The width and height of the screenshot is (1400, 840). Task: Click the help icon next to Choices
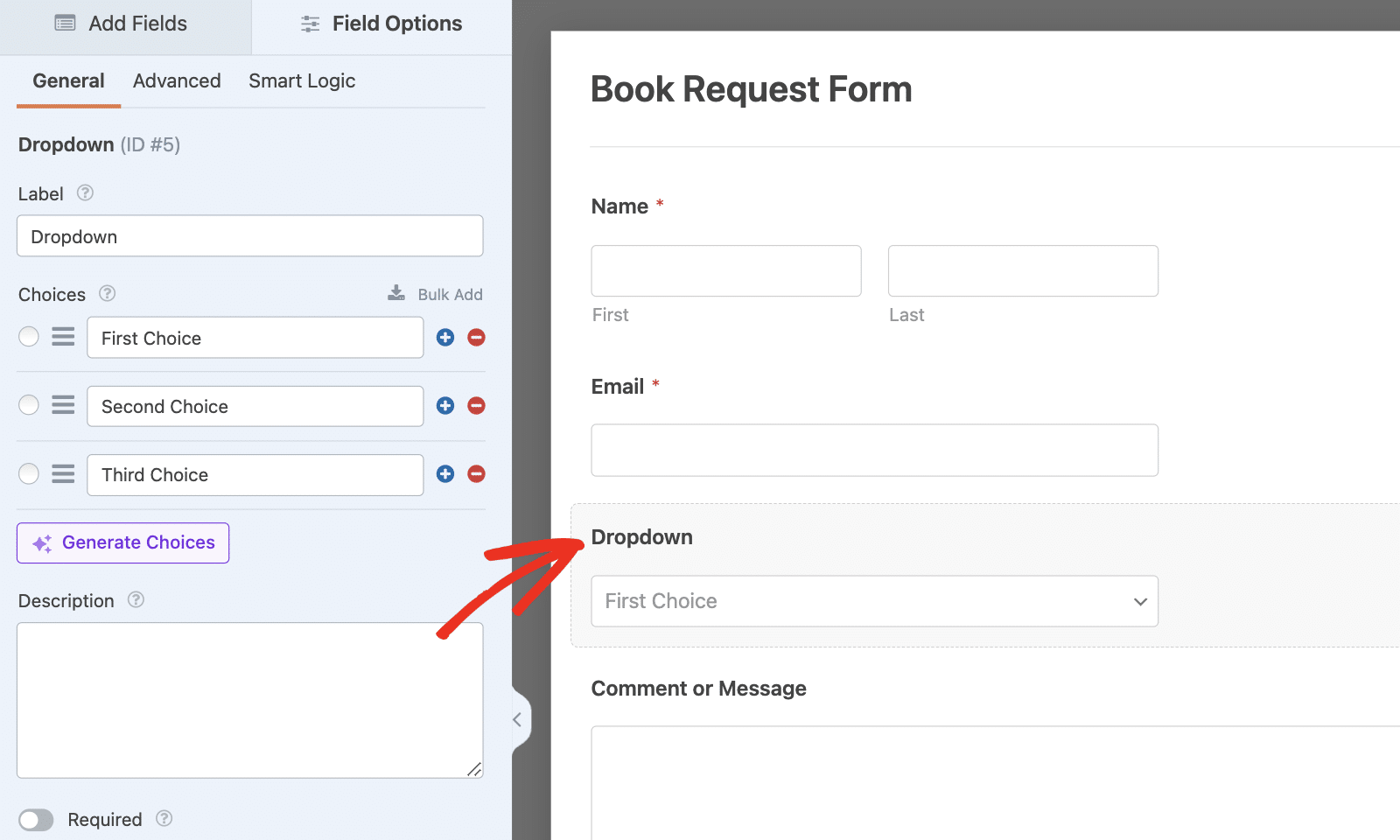(x=108, y=294)
